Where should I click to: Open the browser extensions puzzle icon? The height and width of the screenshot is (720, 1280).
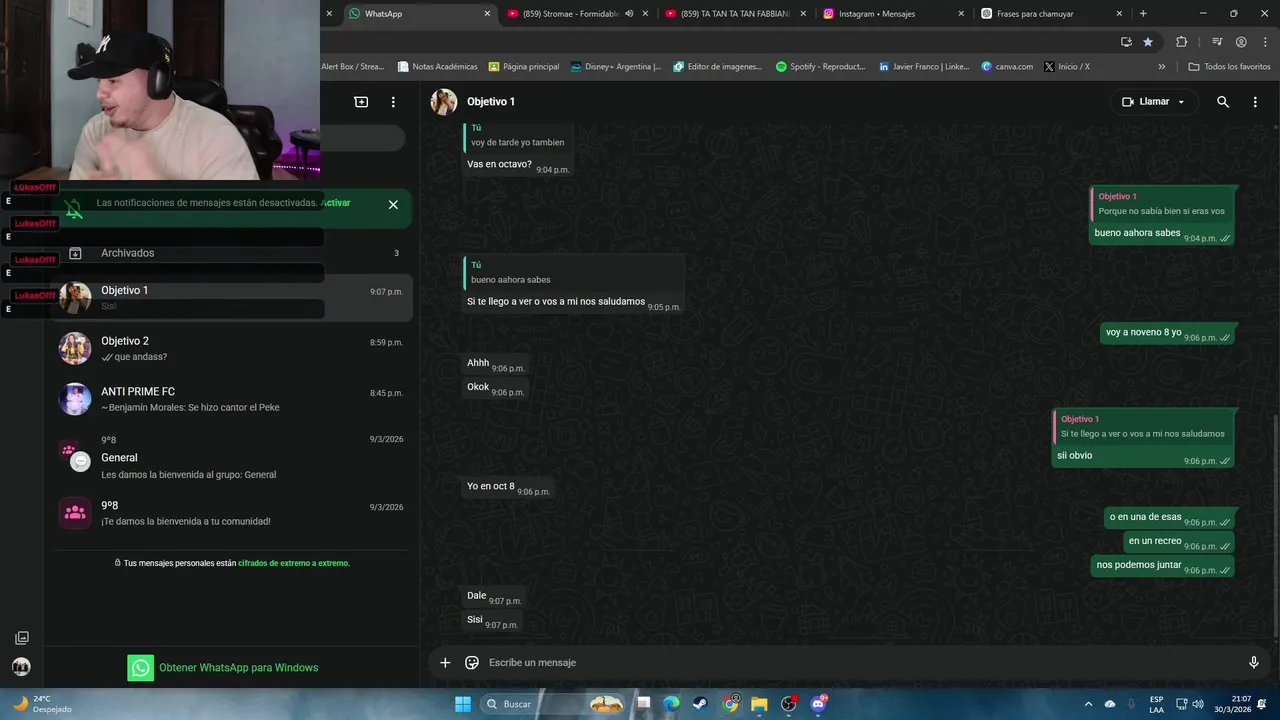(1182, 42)
